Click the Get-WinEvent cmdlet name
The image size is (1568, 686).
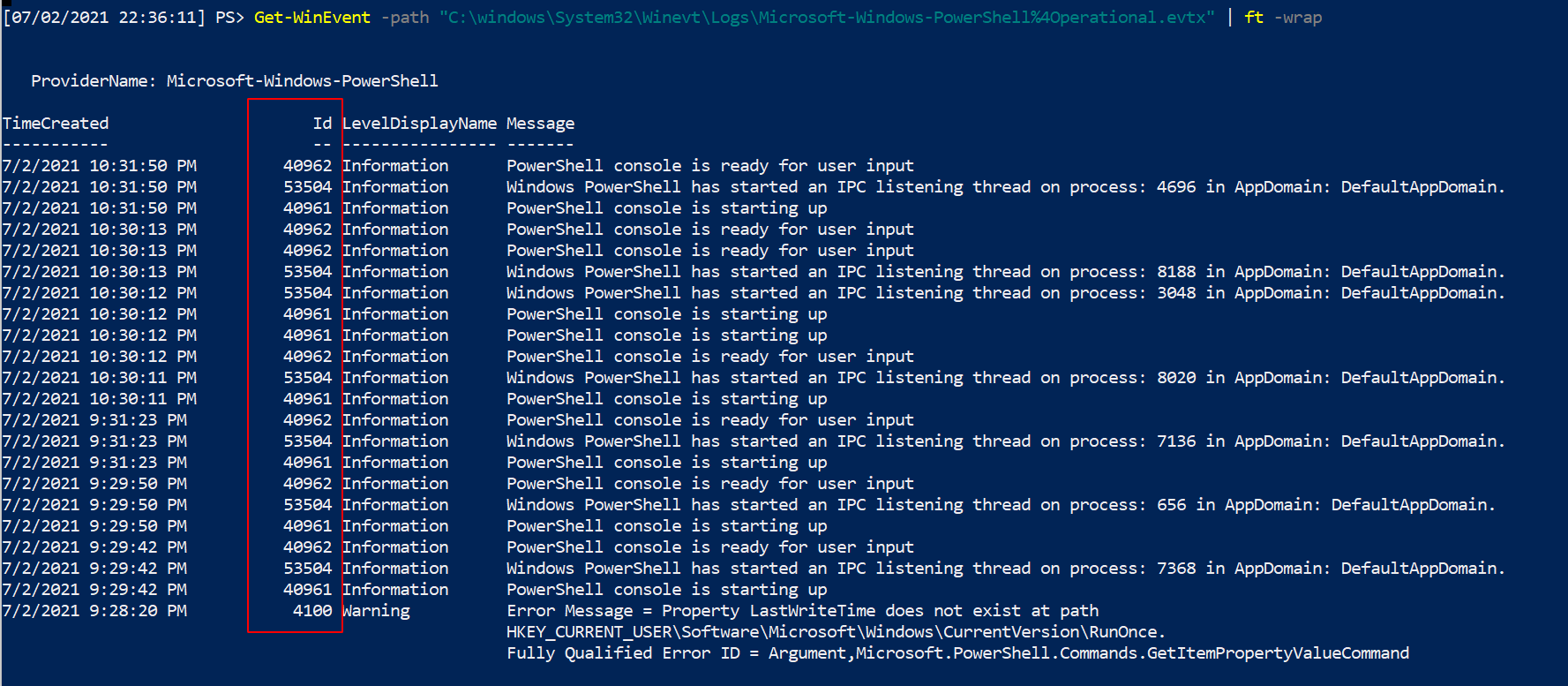click(311, 18)
